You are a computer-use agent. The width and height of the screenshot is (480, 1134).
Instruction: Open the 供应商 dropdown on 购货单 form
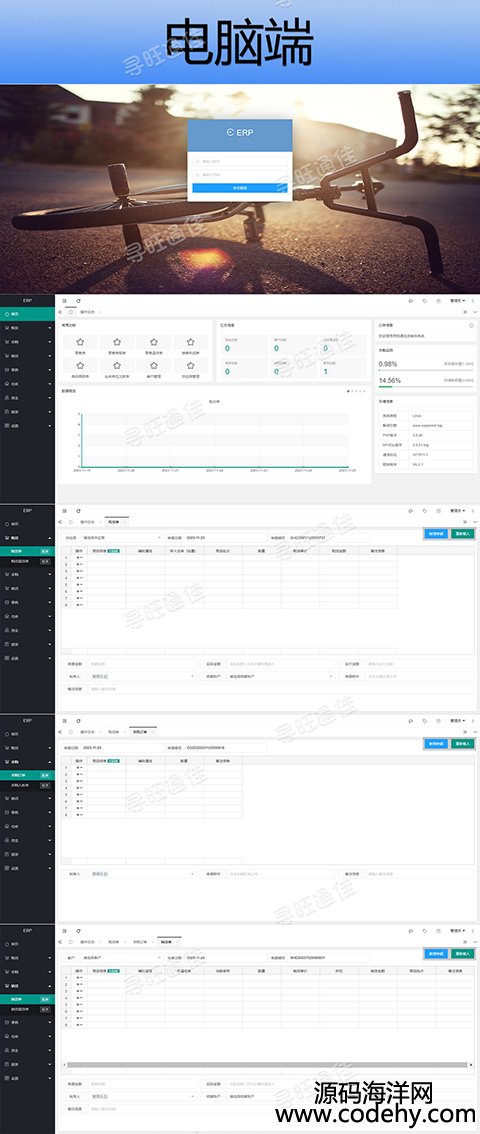(x=121, y=538)
